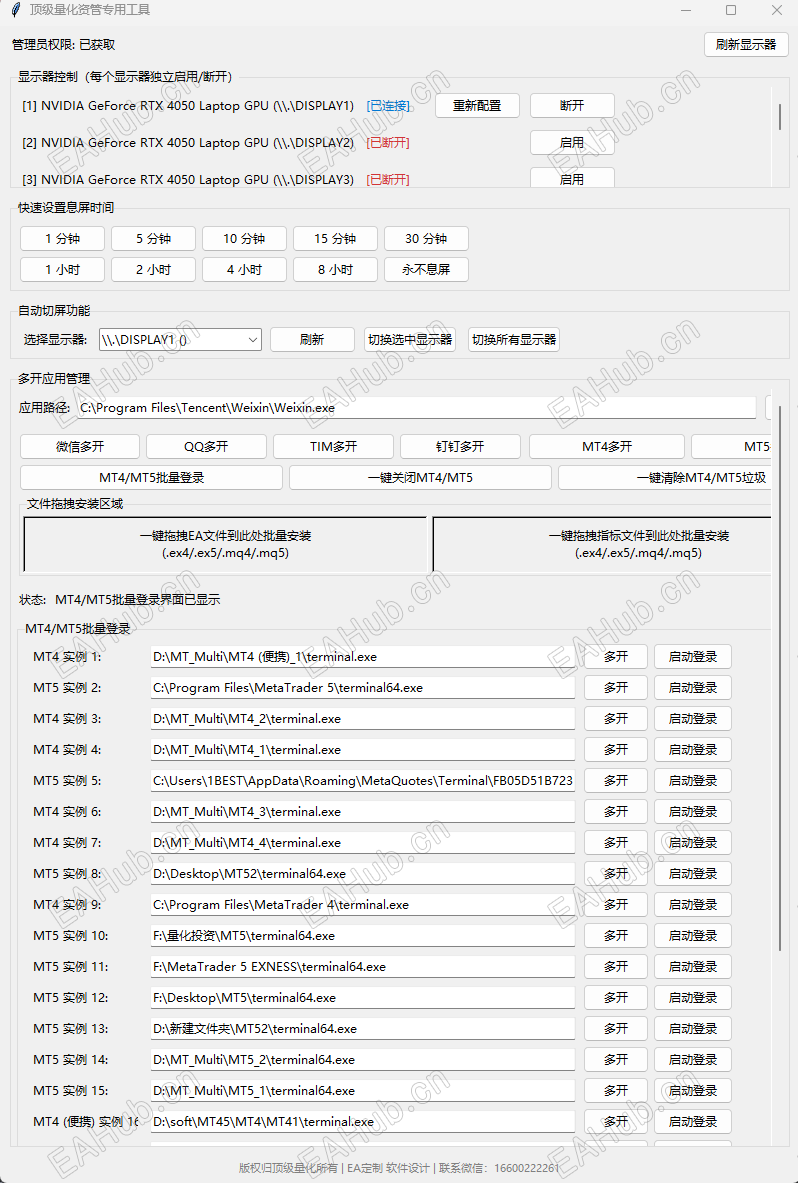Viewport: 798px width, 1183px height.
Task: Click 启动登录 for MT5 实例 5
Action: (x=692, y=780)
